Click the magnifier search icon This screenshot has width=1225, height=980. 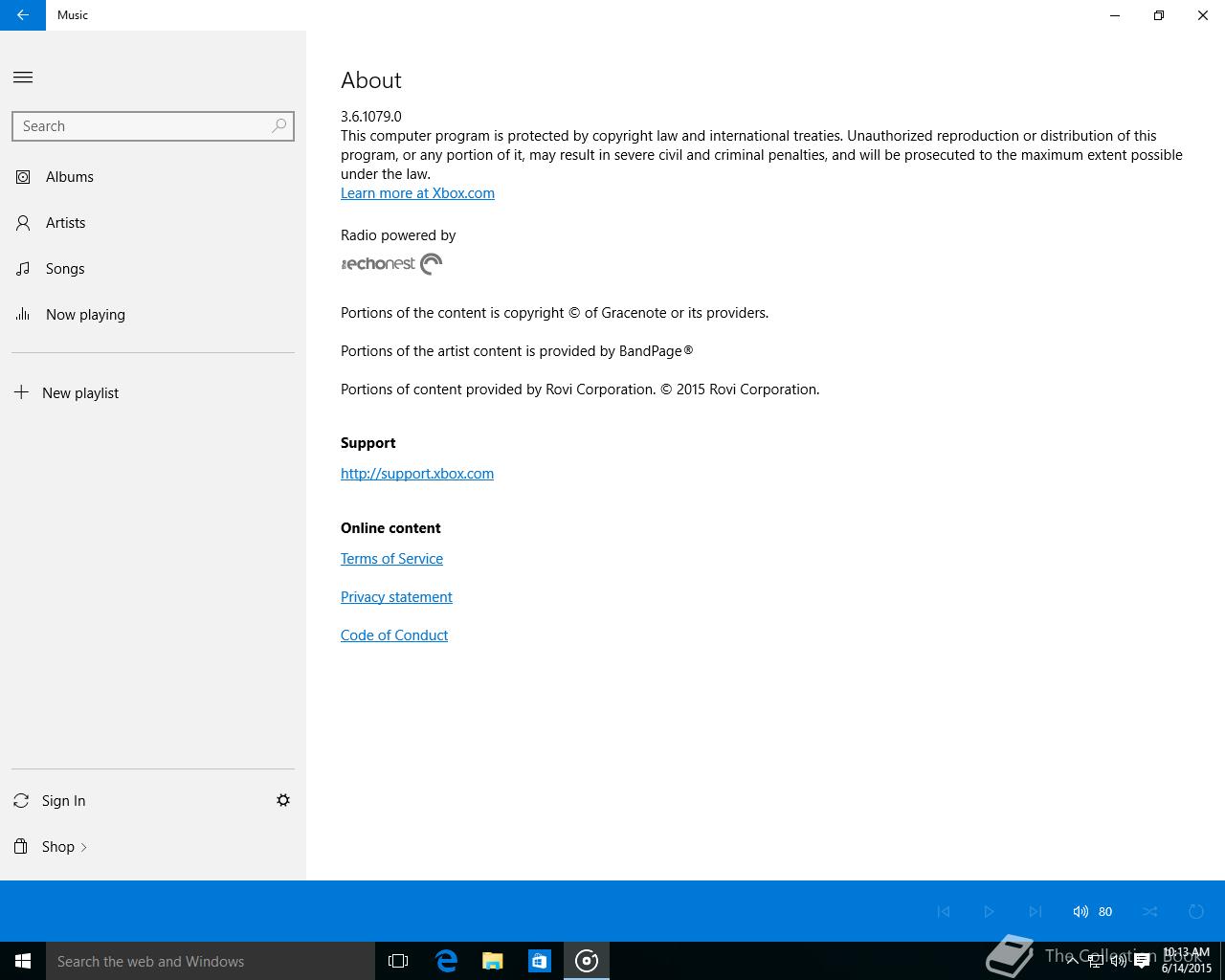click(x=279, y=126)
